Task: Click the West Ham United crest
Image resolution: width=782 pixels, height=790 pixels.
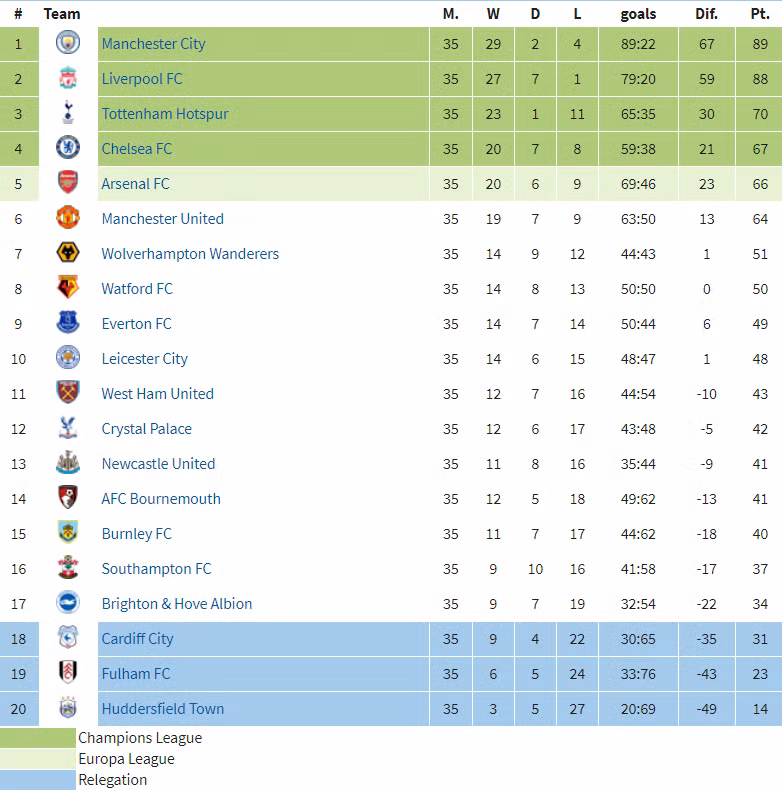Action: (x=68, y=393)
